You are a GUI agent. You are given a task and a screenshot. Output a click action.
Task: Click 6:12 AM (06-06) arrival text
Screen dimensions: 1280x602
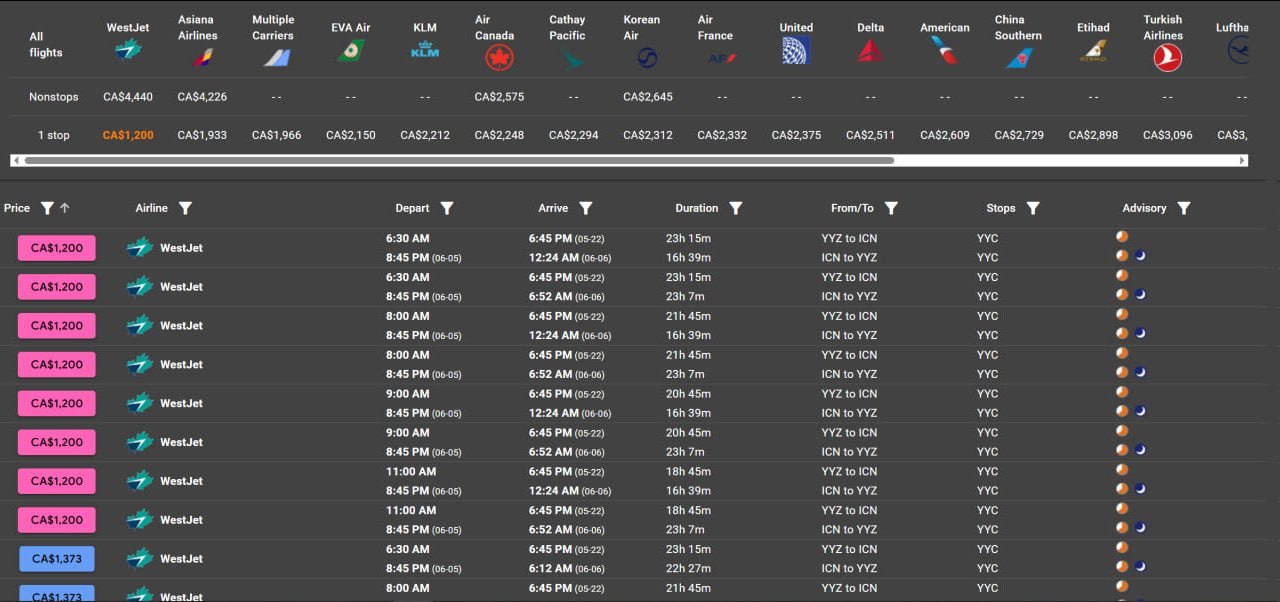point(569,568)
